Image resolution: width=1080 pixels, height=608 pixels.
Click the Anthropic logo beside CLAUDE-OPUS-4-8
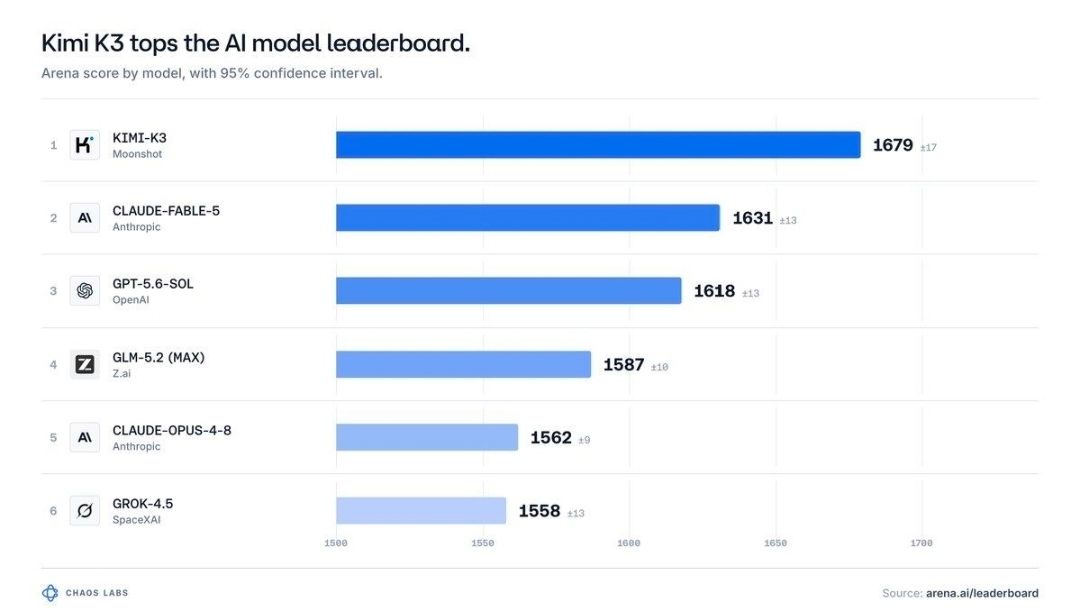[85, 437]
